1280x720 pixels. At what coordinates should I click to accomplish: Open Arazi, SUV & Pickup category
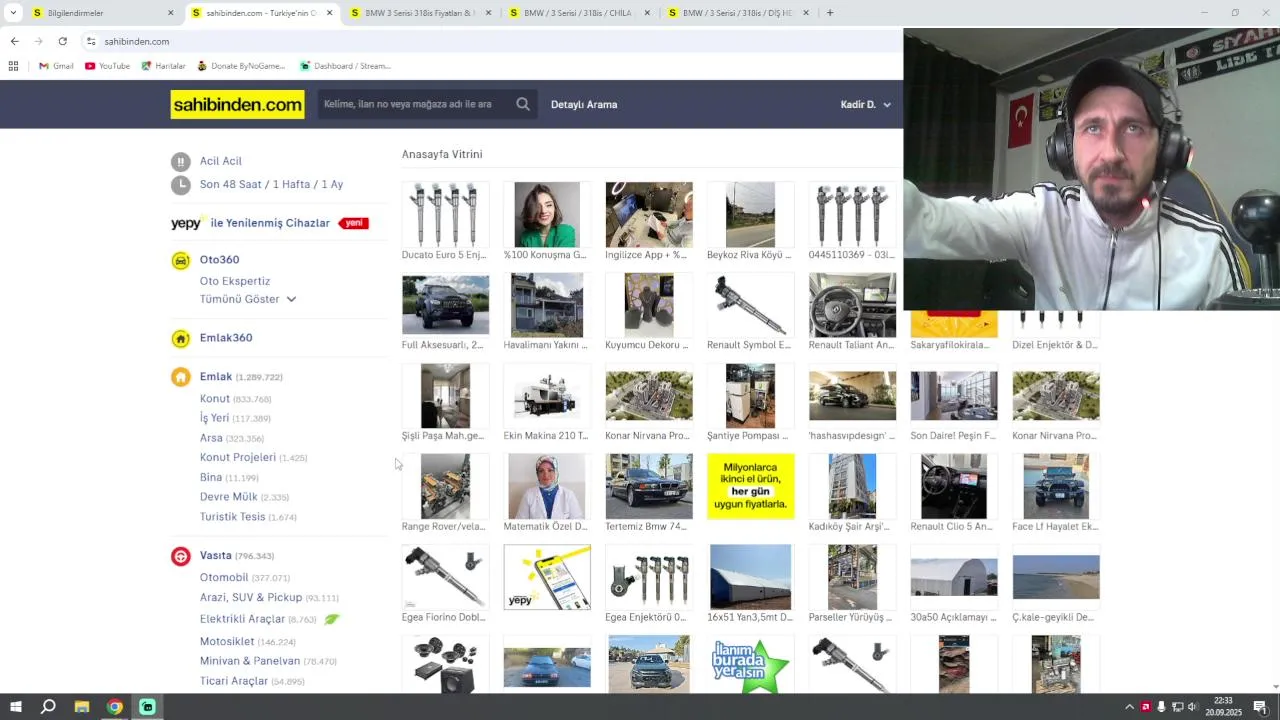pyautogui.click(x=251, y=598)
